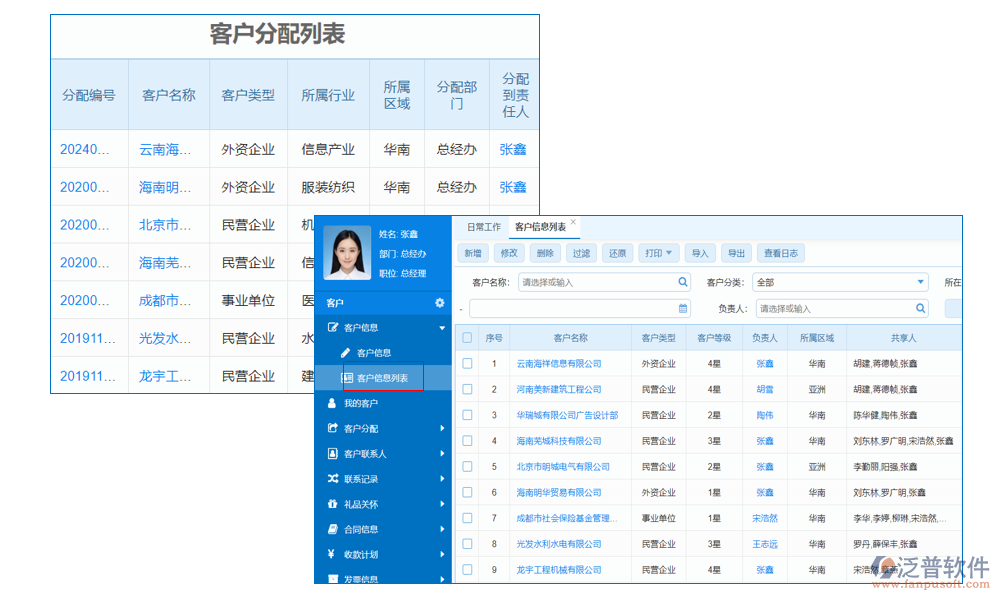The height and width of the screenshot is (600, 1000).
Task: Check the row for 北京市明城电气有限公司
Action: click(x=467, y=466)
